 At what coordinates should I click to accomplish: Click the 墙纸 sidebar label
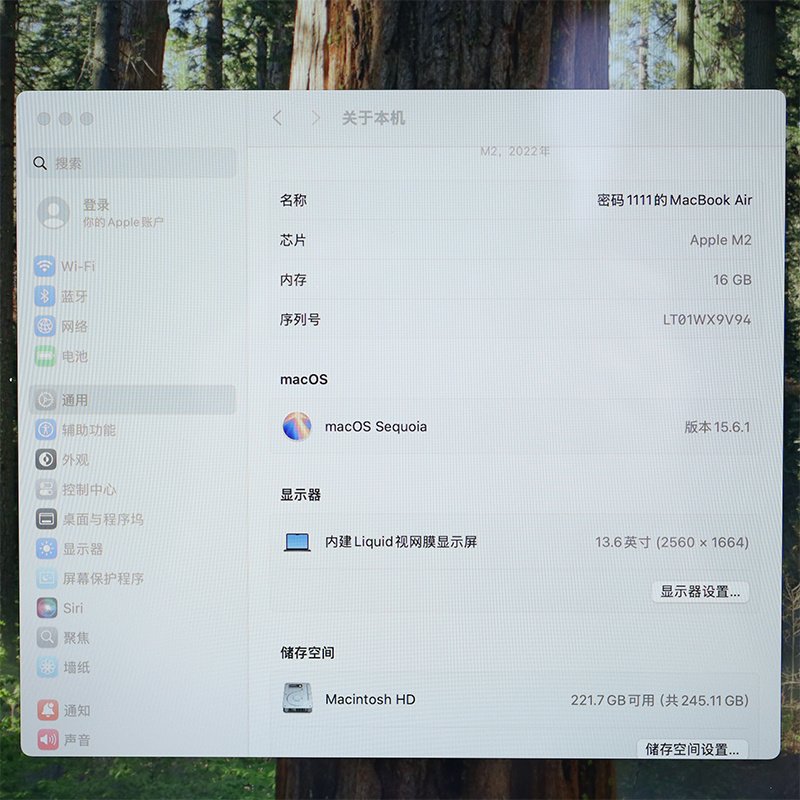[77, 667]
